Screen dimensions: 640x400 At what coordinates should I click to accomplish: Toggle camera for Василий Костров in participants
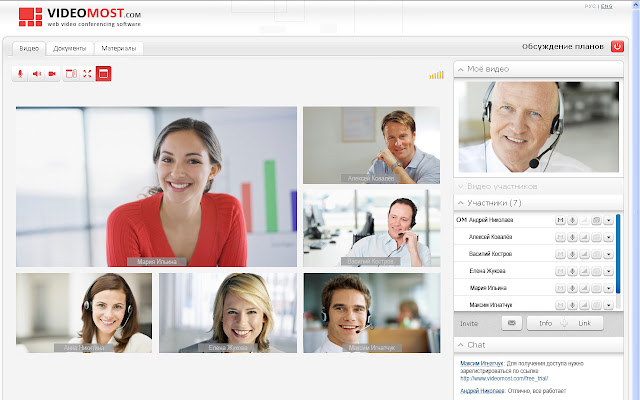coord(596,254)
